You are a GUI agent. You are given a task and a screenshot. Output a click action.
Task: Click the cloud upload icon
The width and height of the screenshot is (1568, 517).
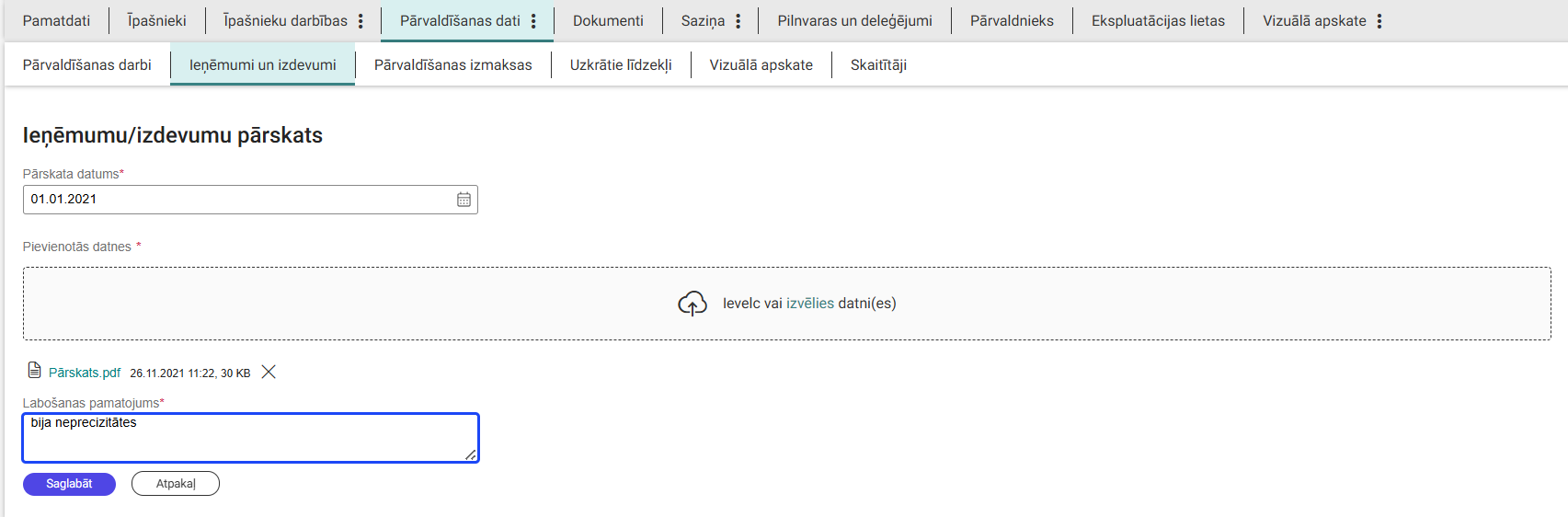pyautogui.click(x=692, y=304)
